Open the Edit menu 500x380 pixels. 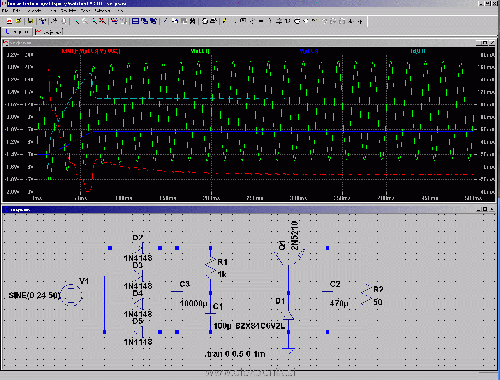16,11
